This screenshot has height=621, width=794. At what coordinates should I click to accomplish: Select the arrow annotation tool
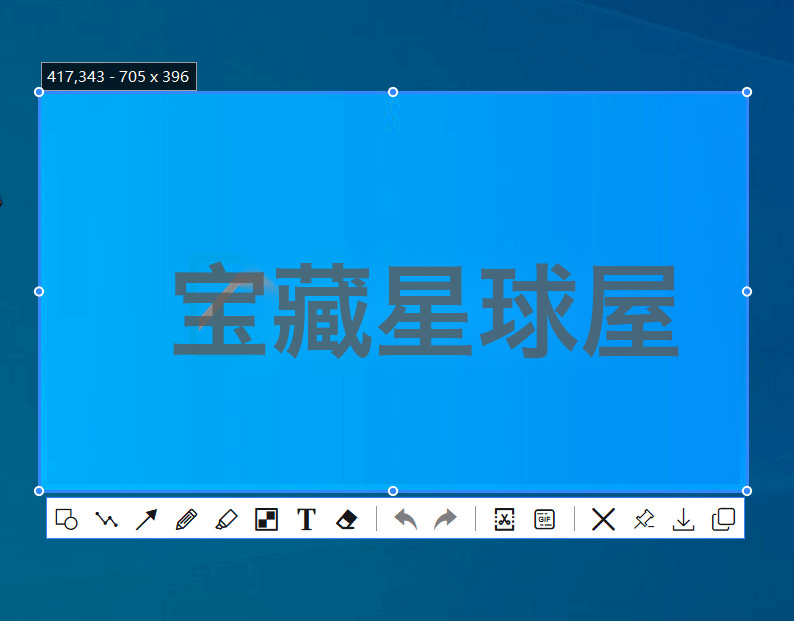click(146, 519)
